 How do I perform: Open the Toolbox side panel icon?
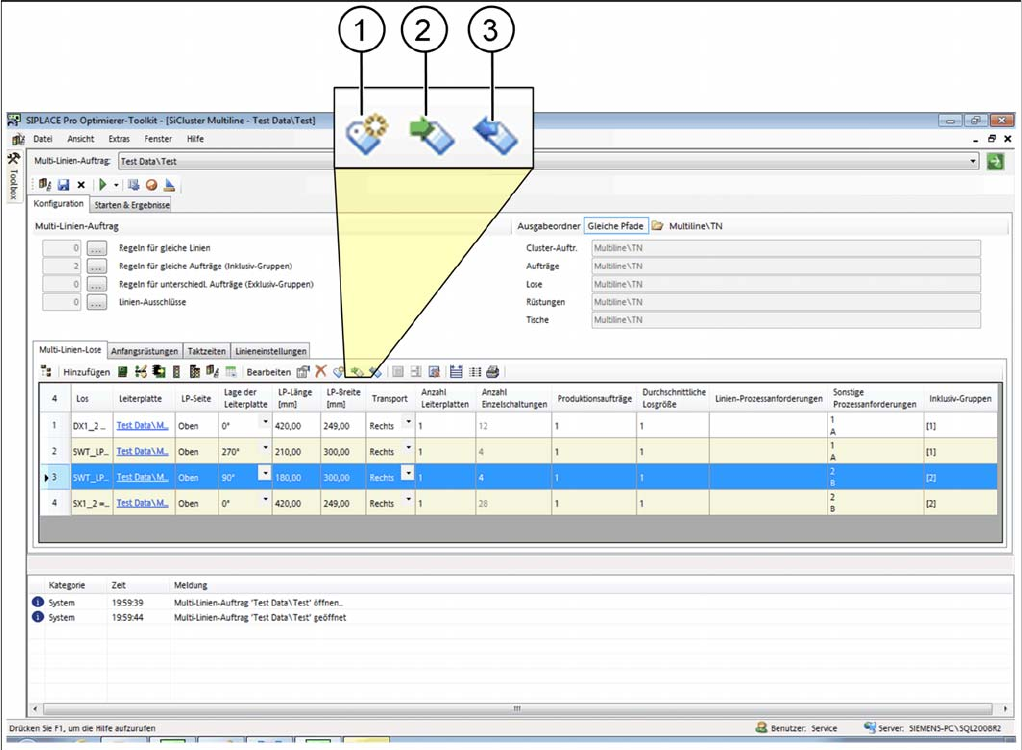[13, 160]
